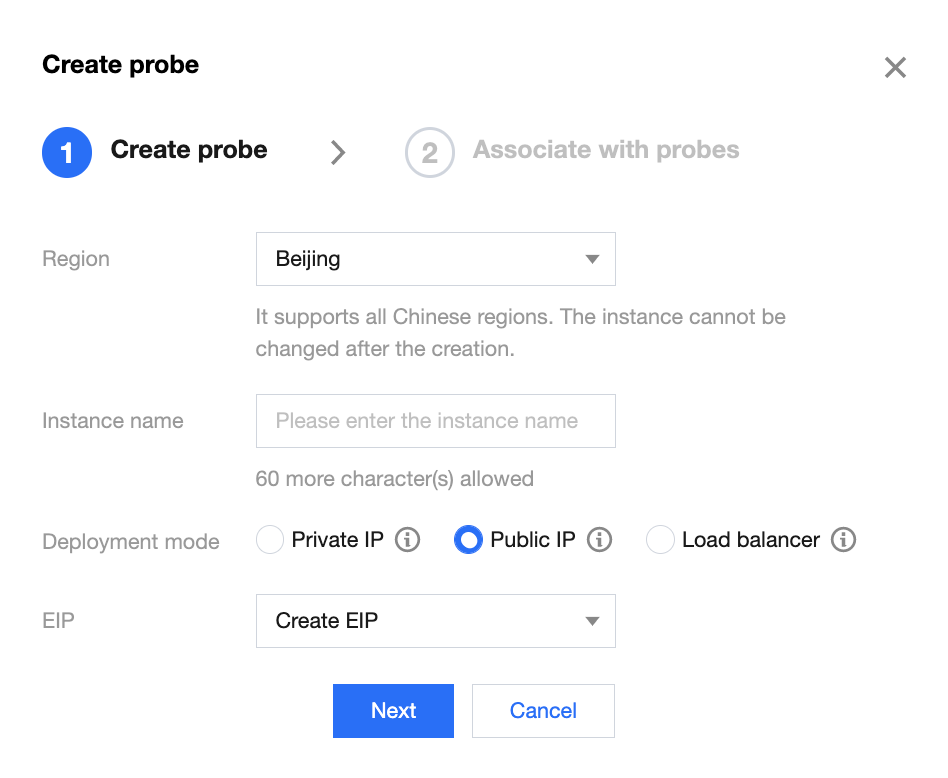Click the Create probe dialog title
This screenshot has height=778, width=948.
[120, 65]
